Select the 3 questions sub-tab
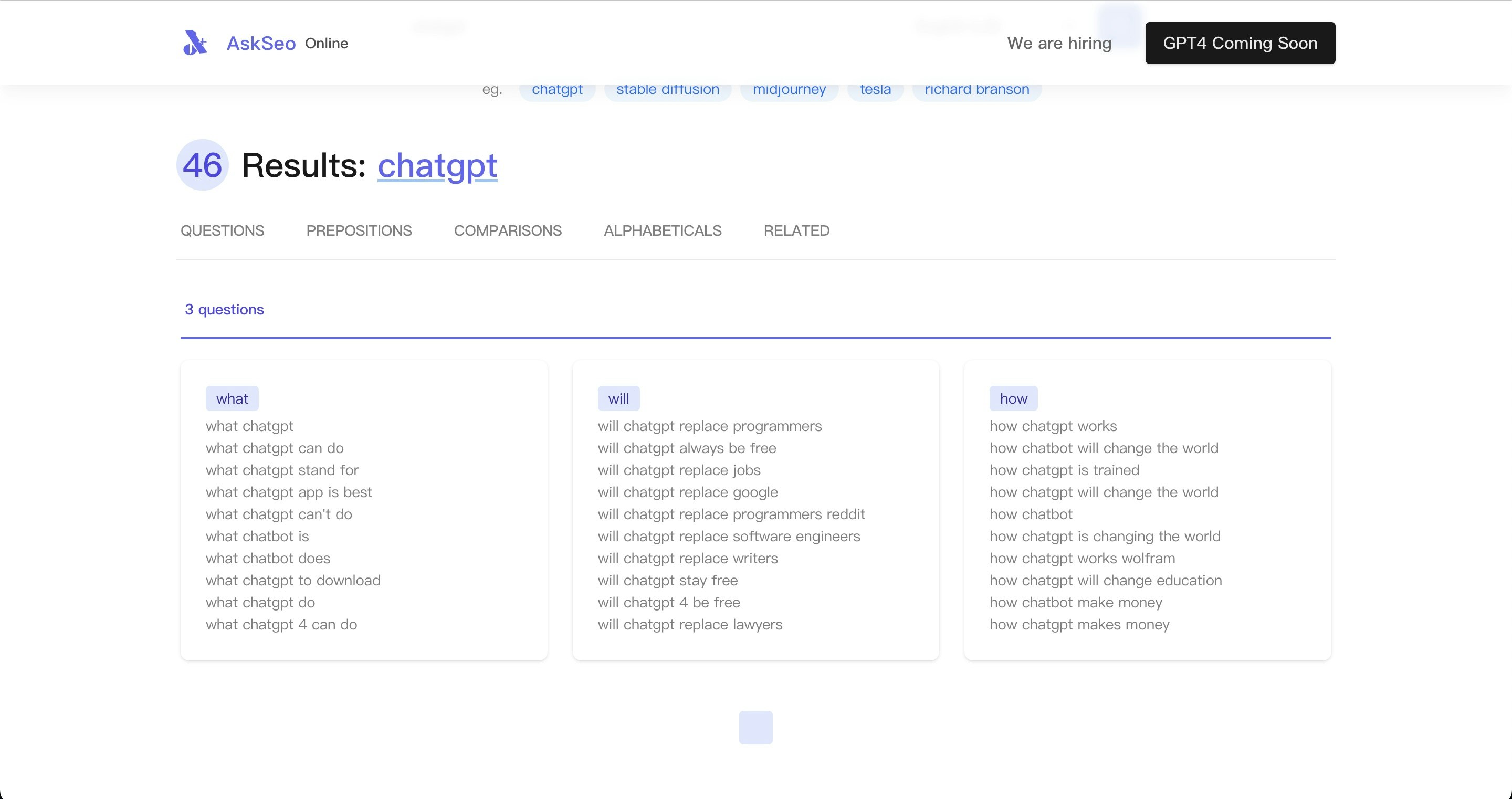 224,309
